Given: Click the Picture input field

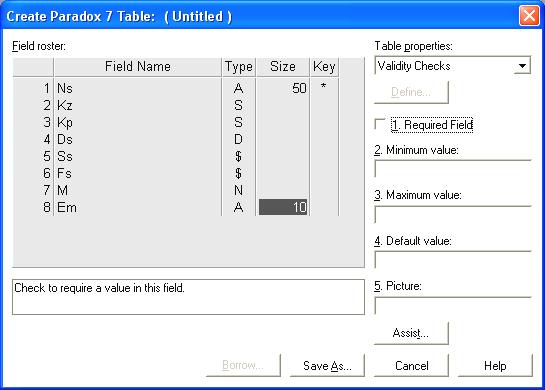Looking at the screenshot, I should [x=453, y=306].
